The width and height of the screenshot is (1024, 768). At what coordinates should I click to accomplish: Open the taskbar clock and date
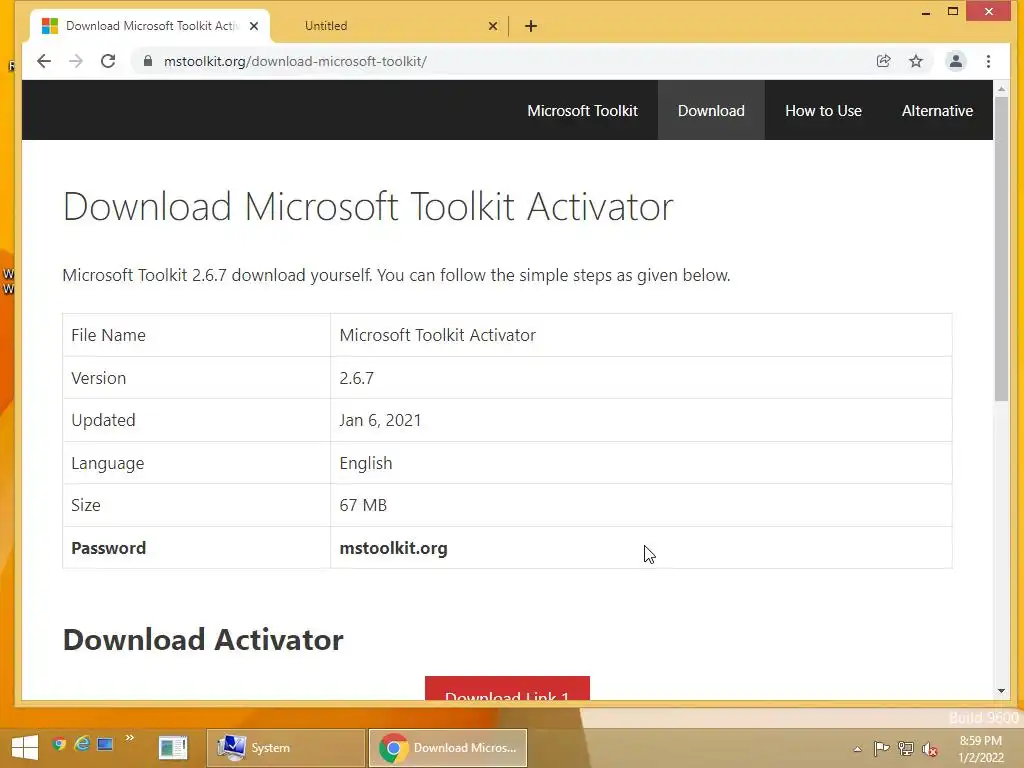(980, 749)
